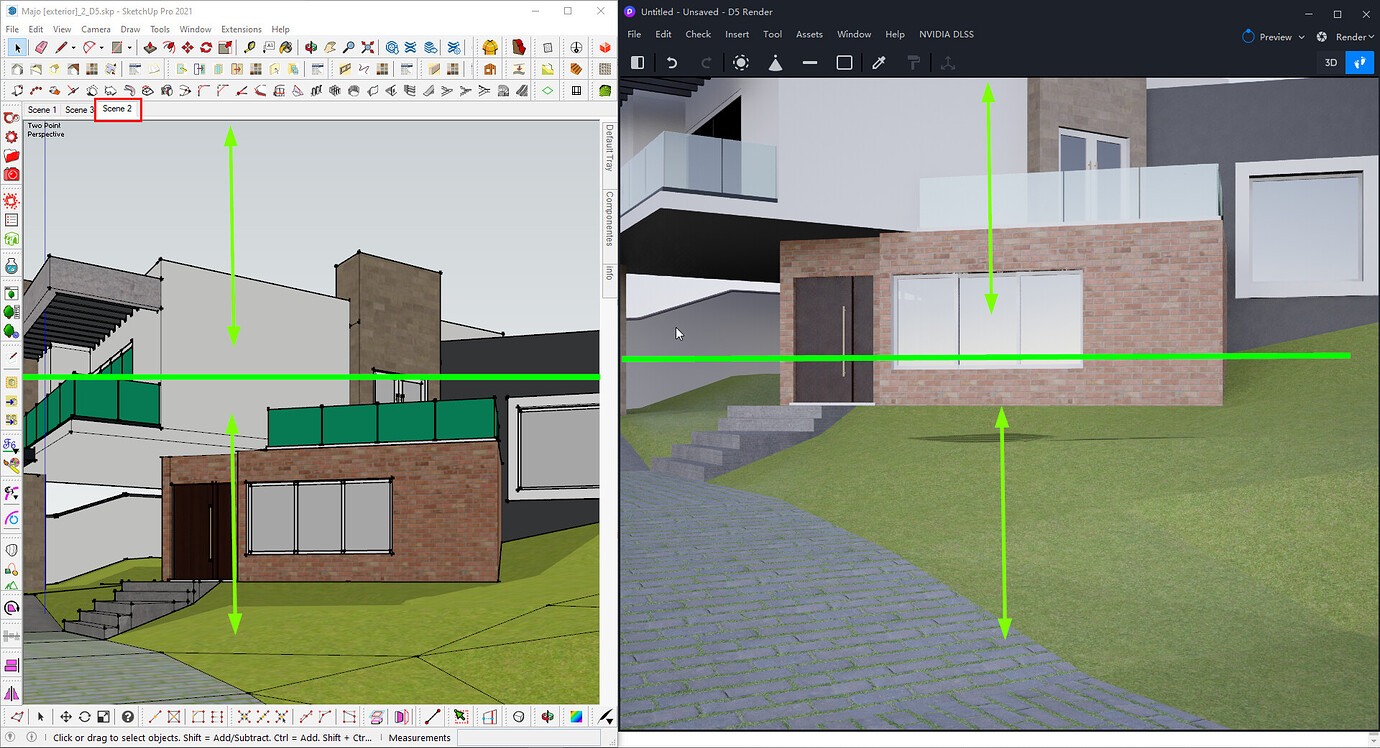The width and height of the screenshot is (1380, 748).
Task: Click the Camera menu in SketchUp
Action: (x=96, y=29)
